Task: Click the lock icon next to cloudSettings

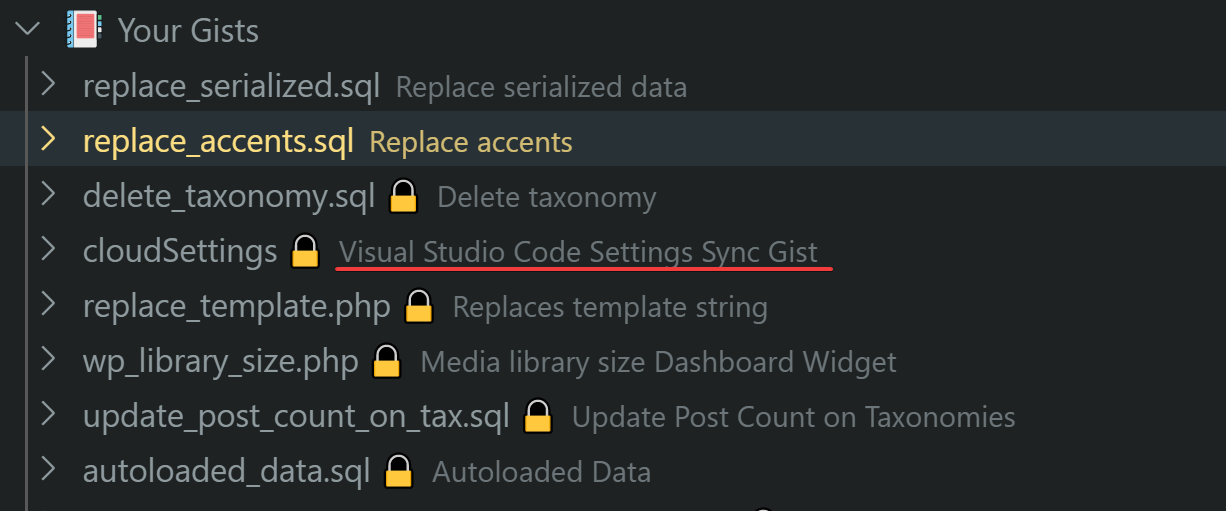Action: click(x=305, y=251)
